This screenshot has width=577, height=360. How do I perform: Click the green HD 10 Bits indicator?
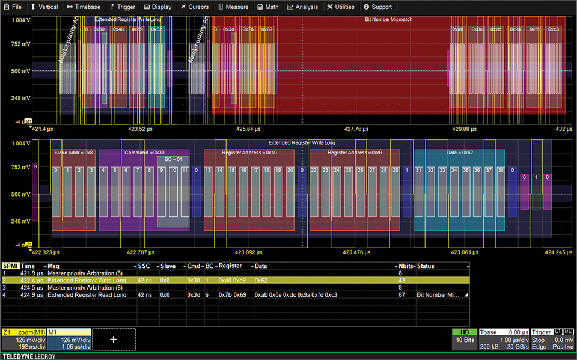(465, 339)
